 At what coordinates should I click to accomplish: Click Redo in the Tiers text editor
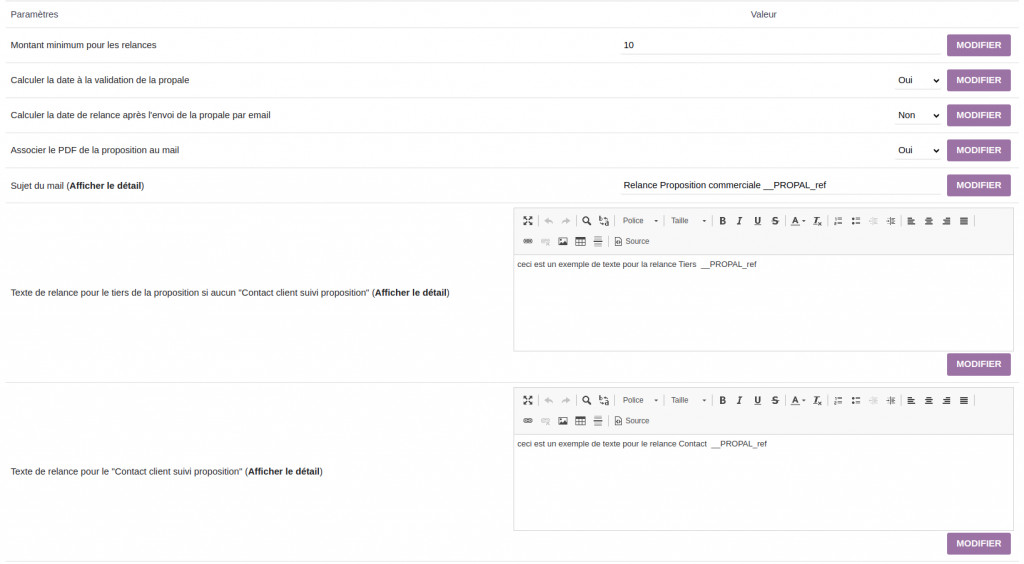point(566,221)
